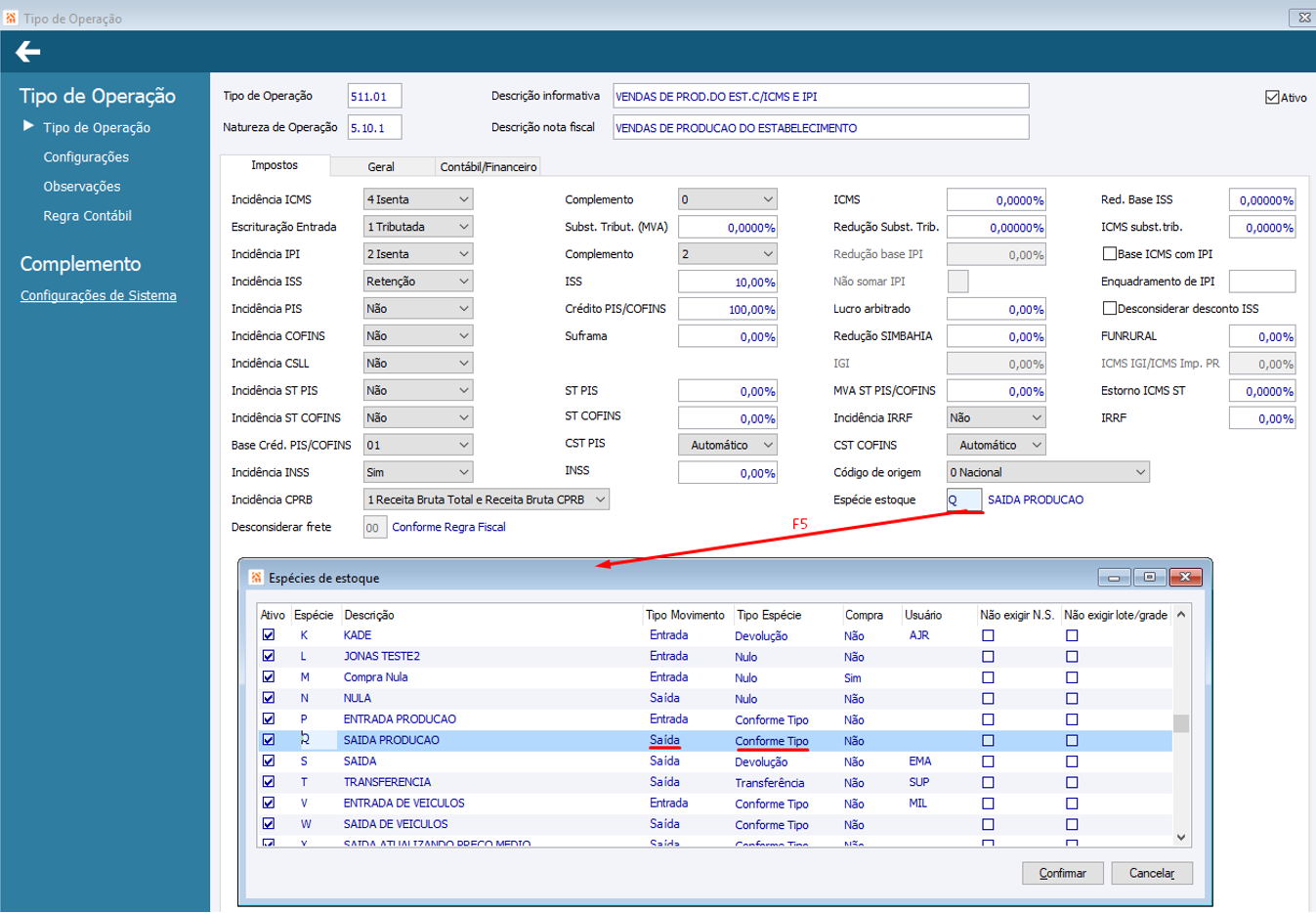Toggle the Ativo checkbox at top right
Image resolution: width=1316 pixels, height=913 pixels.
pos(1272,97)
